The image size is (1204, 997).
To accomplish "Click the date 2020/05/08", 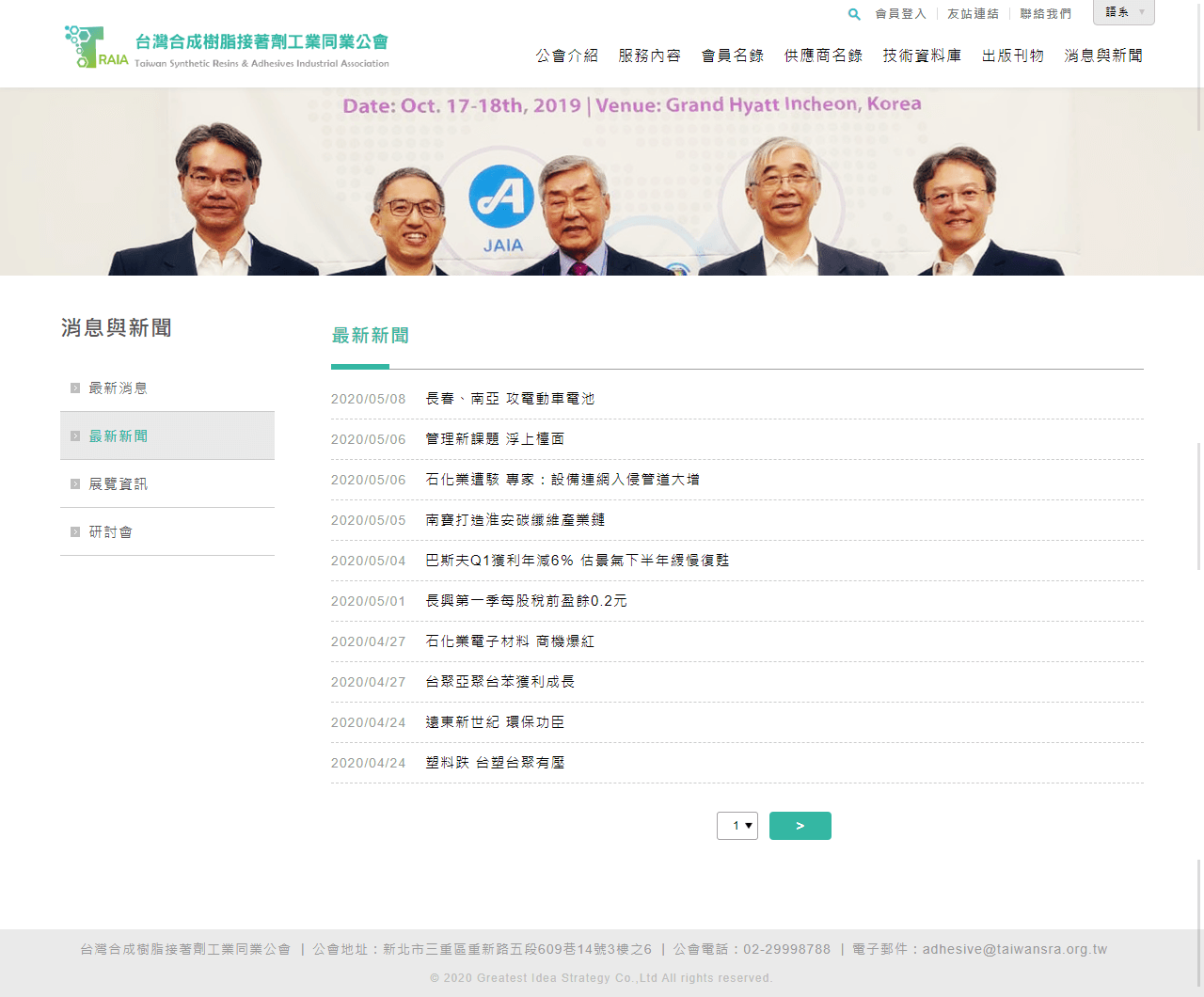I will pos(369,399).
